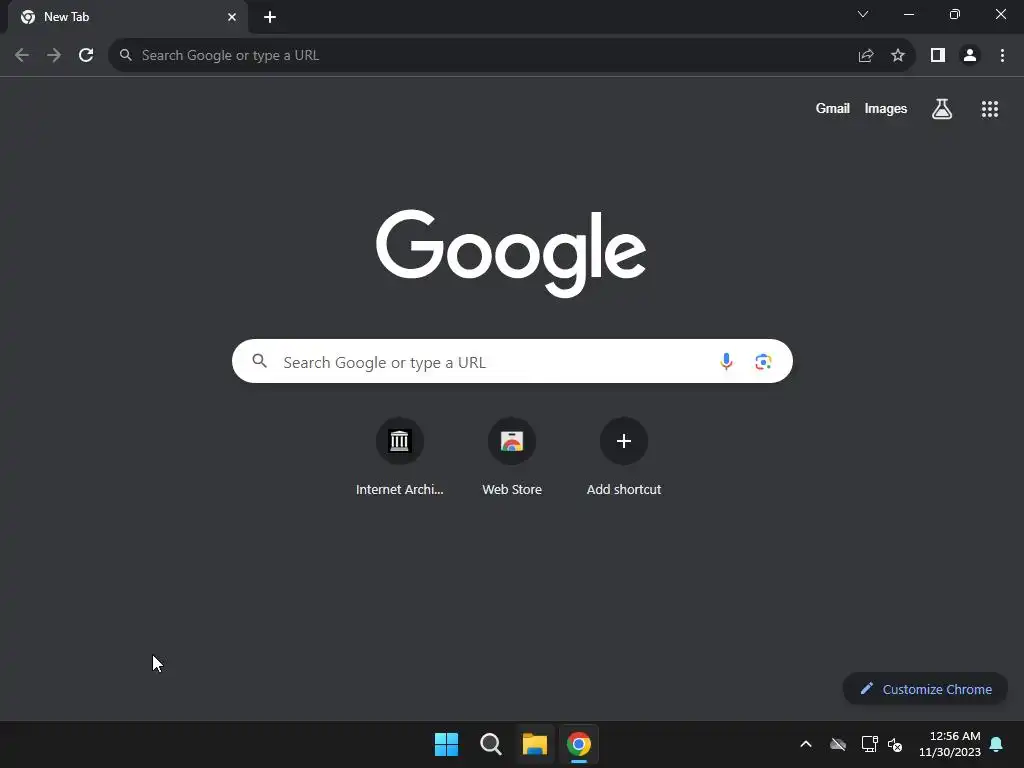Open Chrome three-dot menu

pos(1002,56)
